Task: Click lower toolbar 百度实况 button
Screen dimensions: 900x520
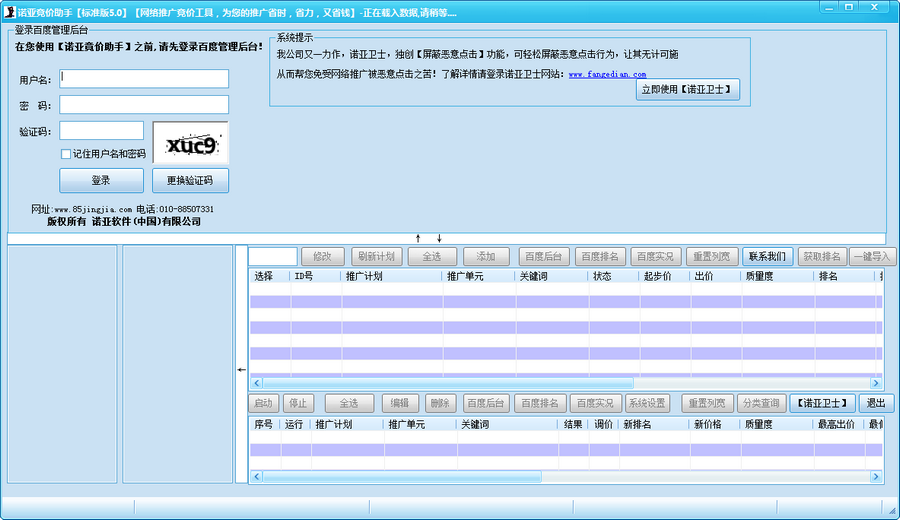Action: coord(595,403)
